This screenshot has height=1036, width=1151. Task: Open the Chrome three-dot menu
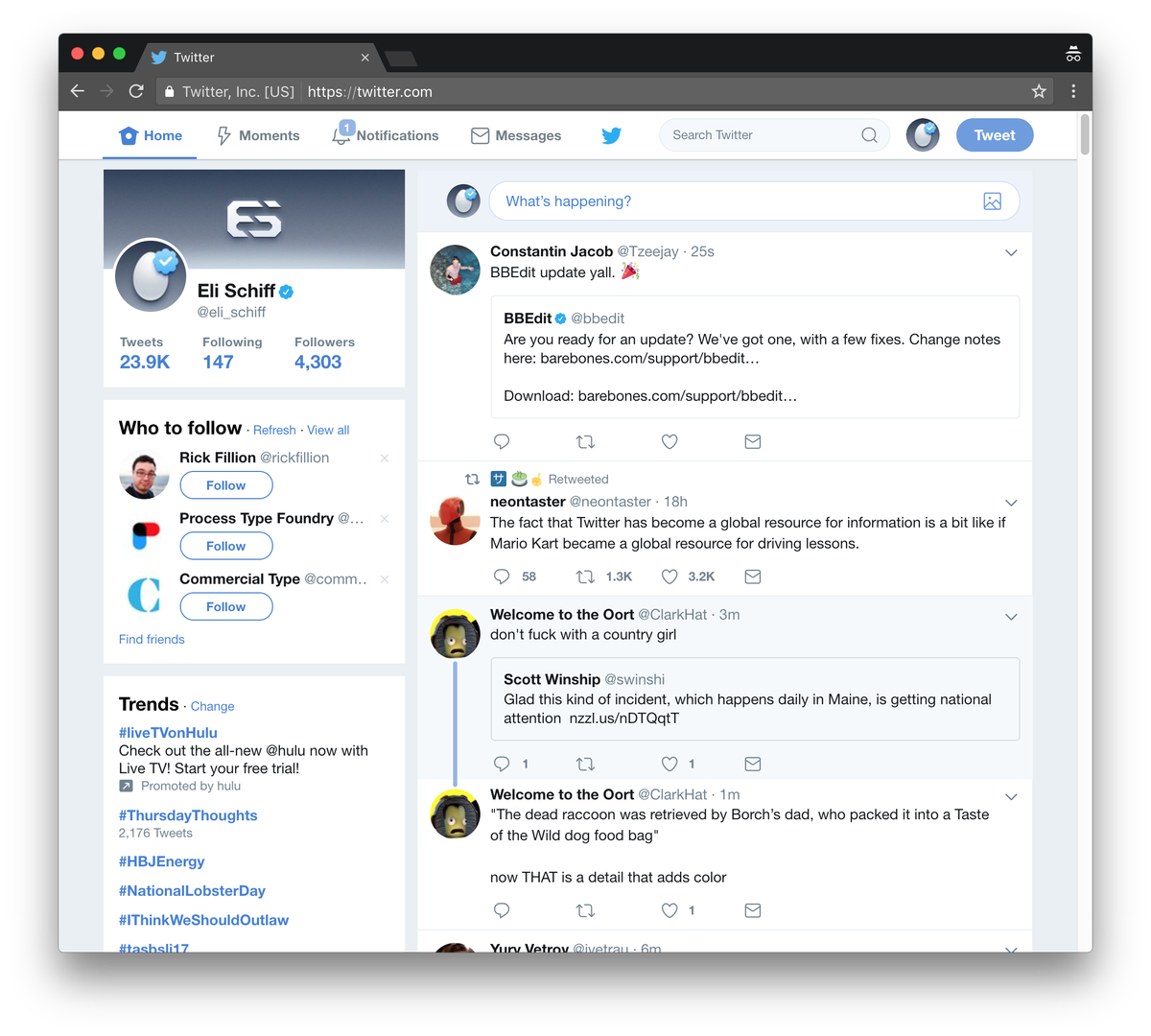1073,91
